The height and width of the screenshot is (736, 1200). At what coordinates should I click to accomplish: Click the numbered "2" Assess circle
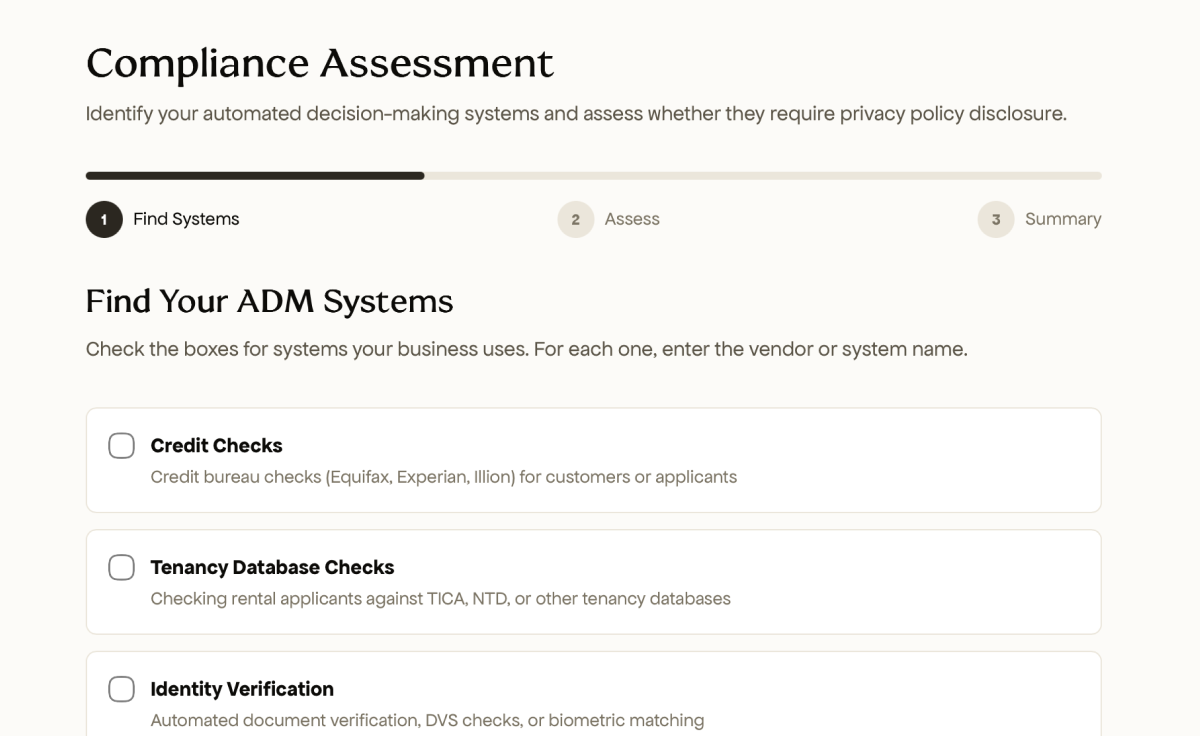575,219
